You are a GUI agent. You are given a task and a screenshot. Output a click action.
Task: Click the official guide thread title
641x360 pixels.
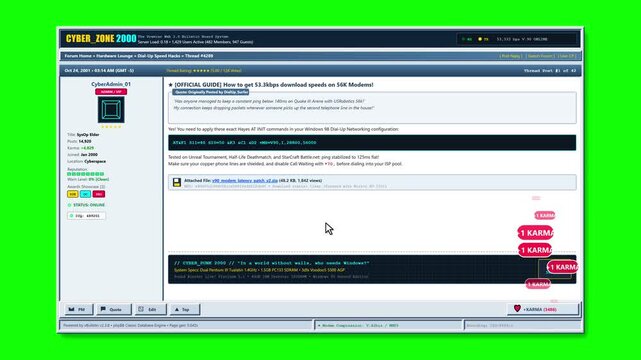pos(271,85)
